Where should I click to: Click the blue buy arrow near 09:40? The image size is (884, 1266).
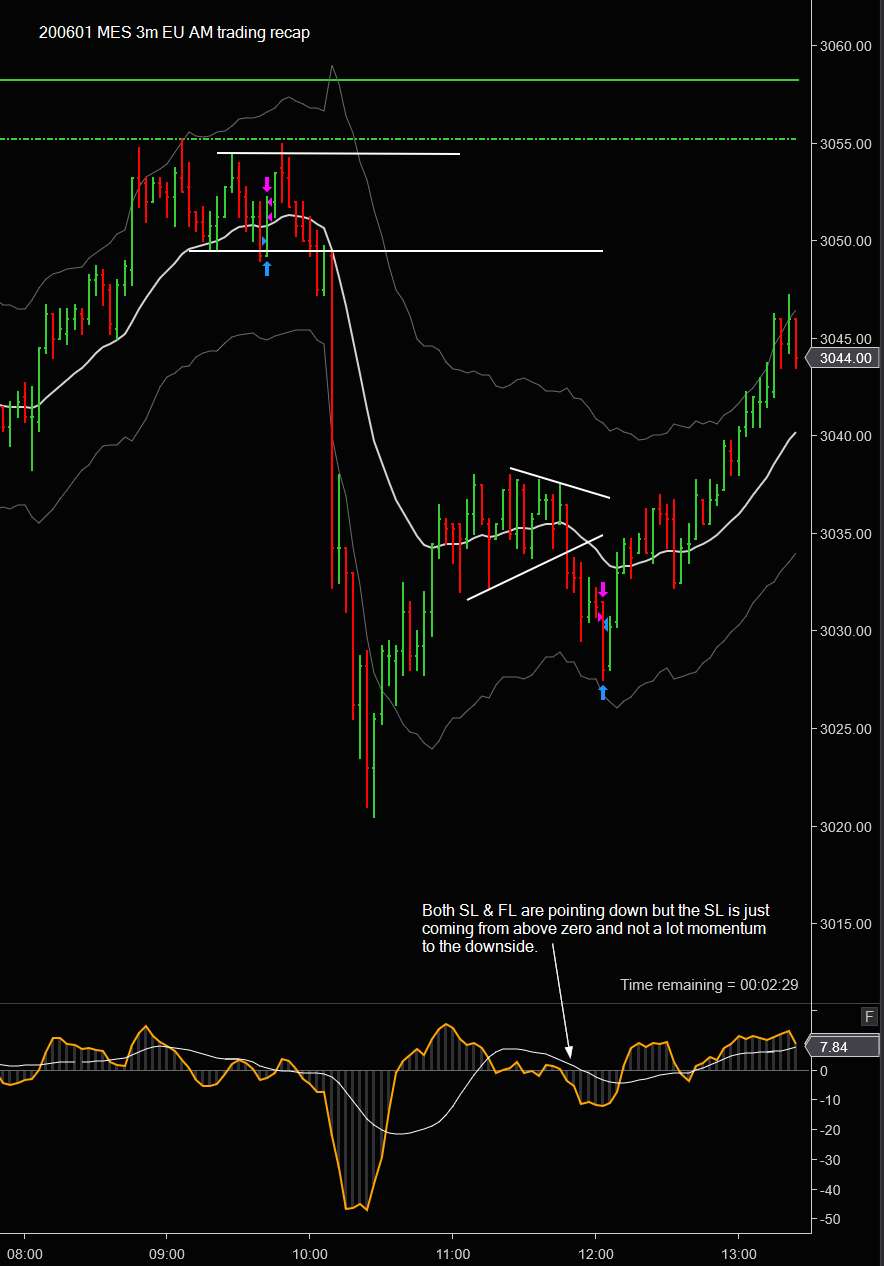point(267,268)
